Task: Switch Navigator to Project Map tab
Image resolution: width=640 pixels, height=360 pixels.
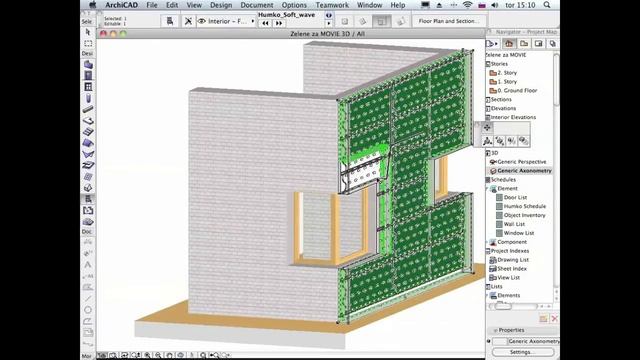Action: pyautogui.click(x=509, y=44)
